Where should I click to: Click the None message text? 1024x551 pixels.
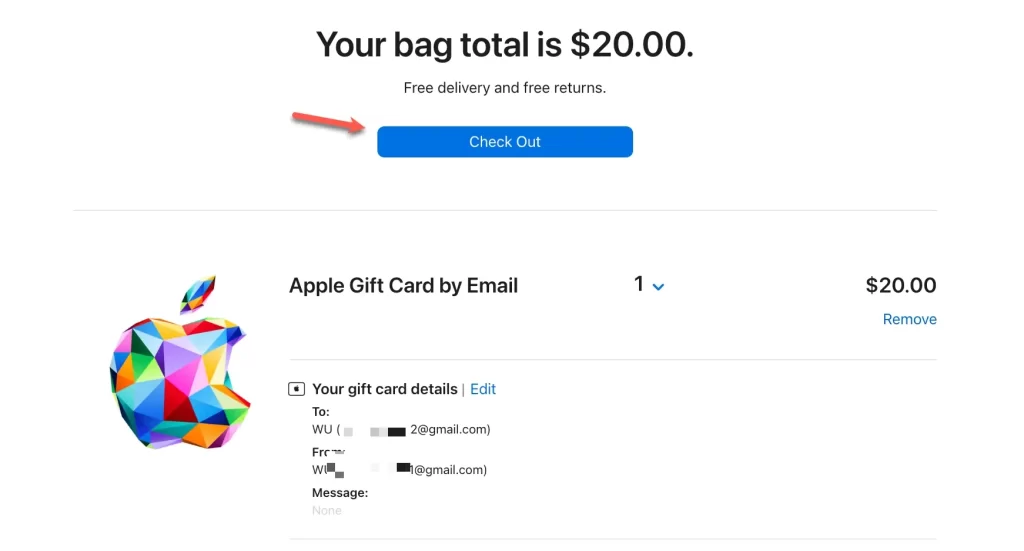pyautogui.click(x=327, y=511)
